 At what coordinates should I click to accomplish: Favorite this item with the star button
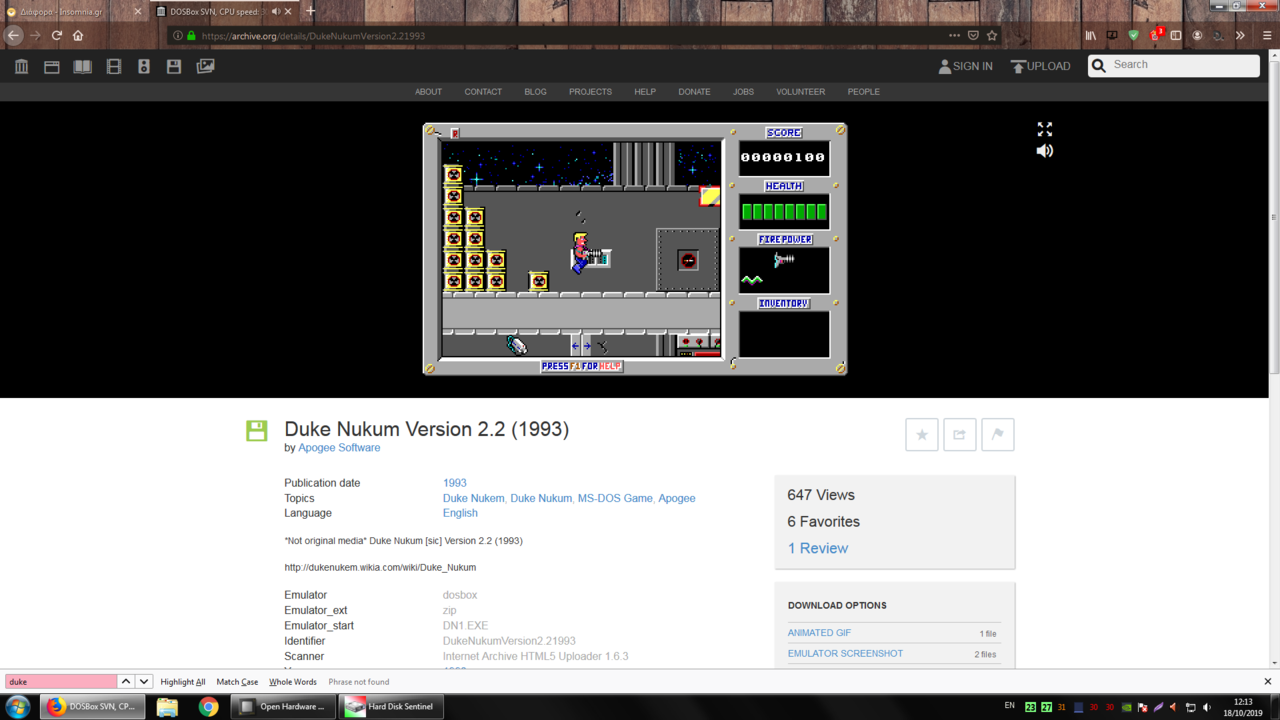click(922, 434)
